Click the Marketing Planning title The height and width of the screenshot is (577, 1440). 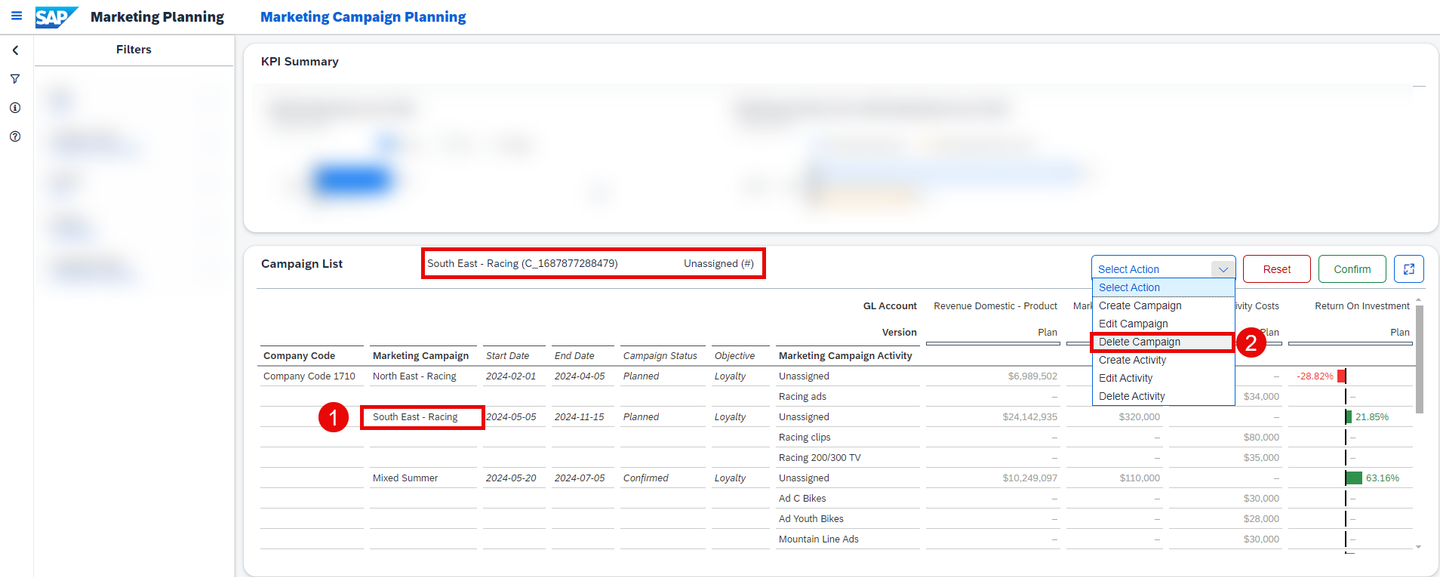click(x=157, y=17)
